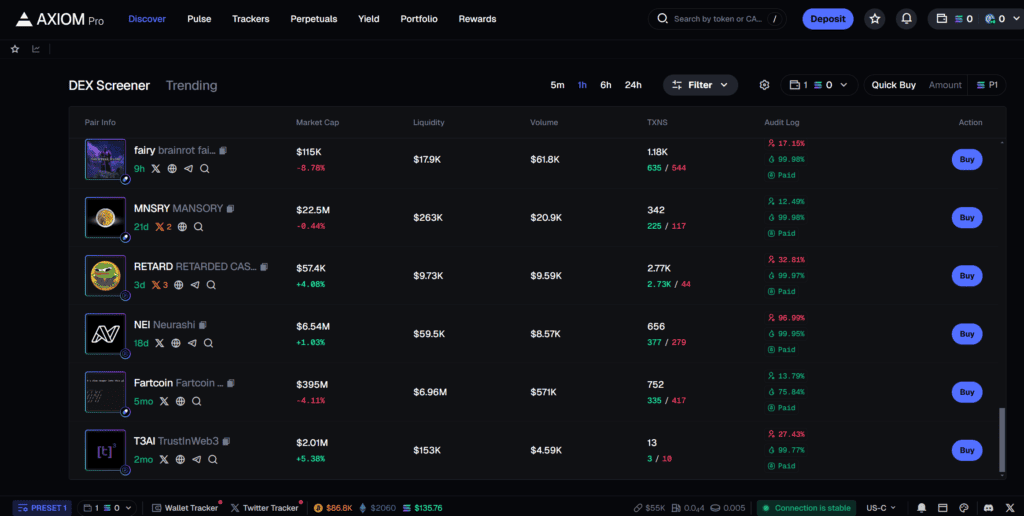Expand the wallet balance dropdown in top bar
This screenshot has width=1024, height=516.
[975, 19]
